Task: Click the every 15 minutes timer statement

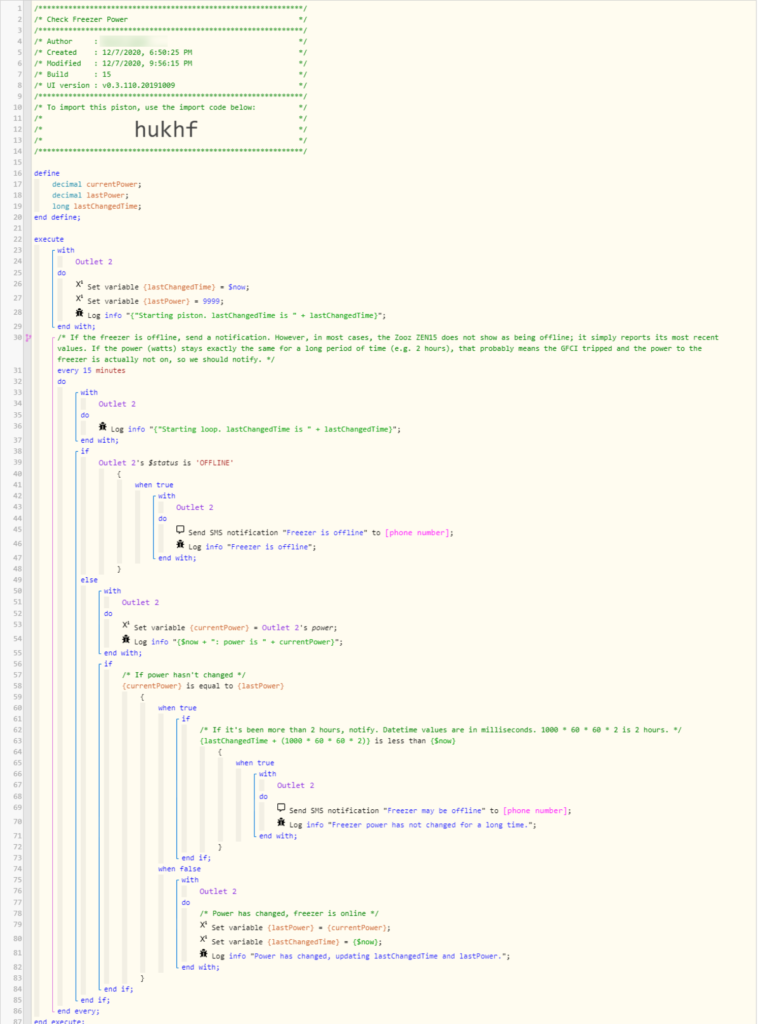Action: 91,371
